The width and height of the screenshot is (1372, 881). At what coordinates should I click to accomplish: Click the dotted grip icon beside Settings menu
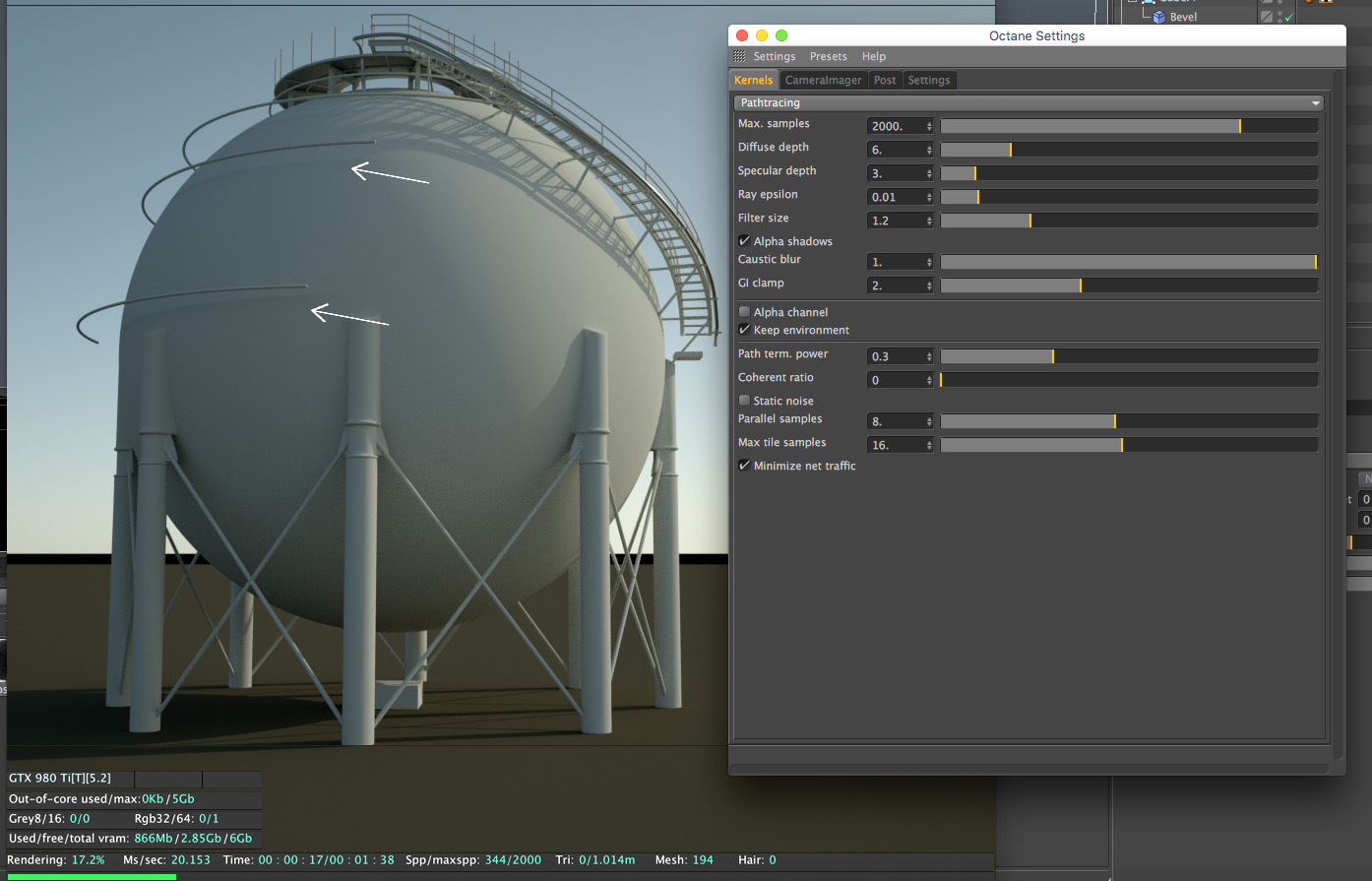click(739, 57)
